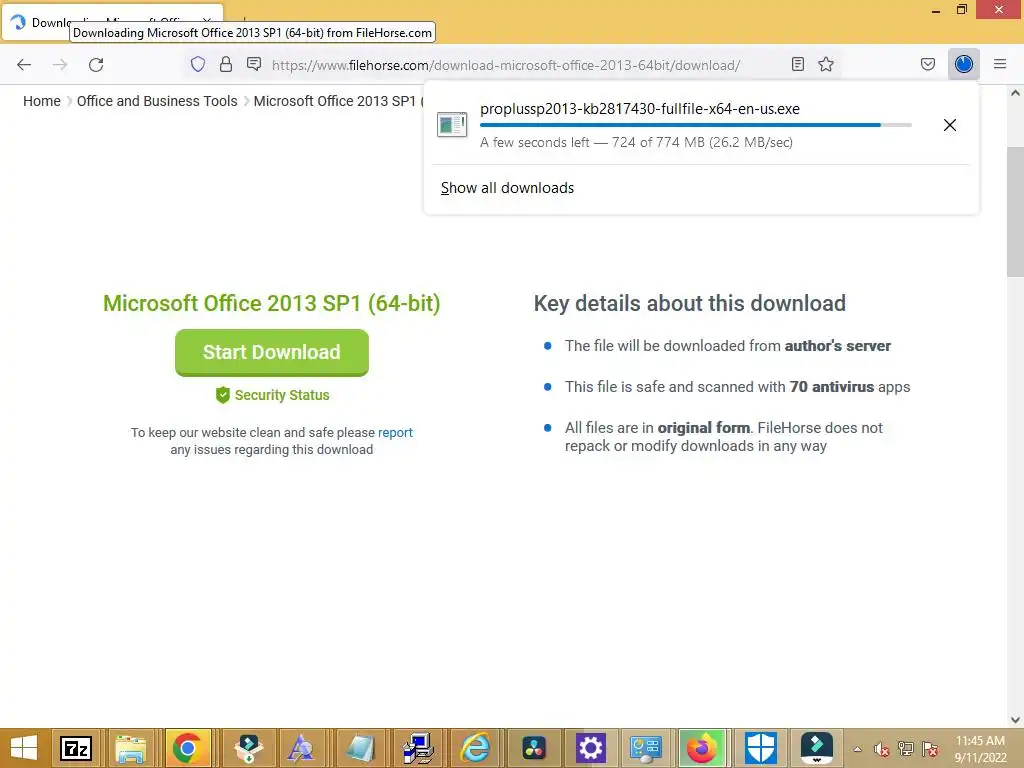Image resolution: width=1024 pixels, height=768 pixels.
Task: Open site permissions icon in address bar
Action: point(254,64)
